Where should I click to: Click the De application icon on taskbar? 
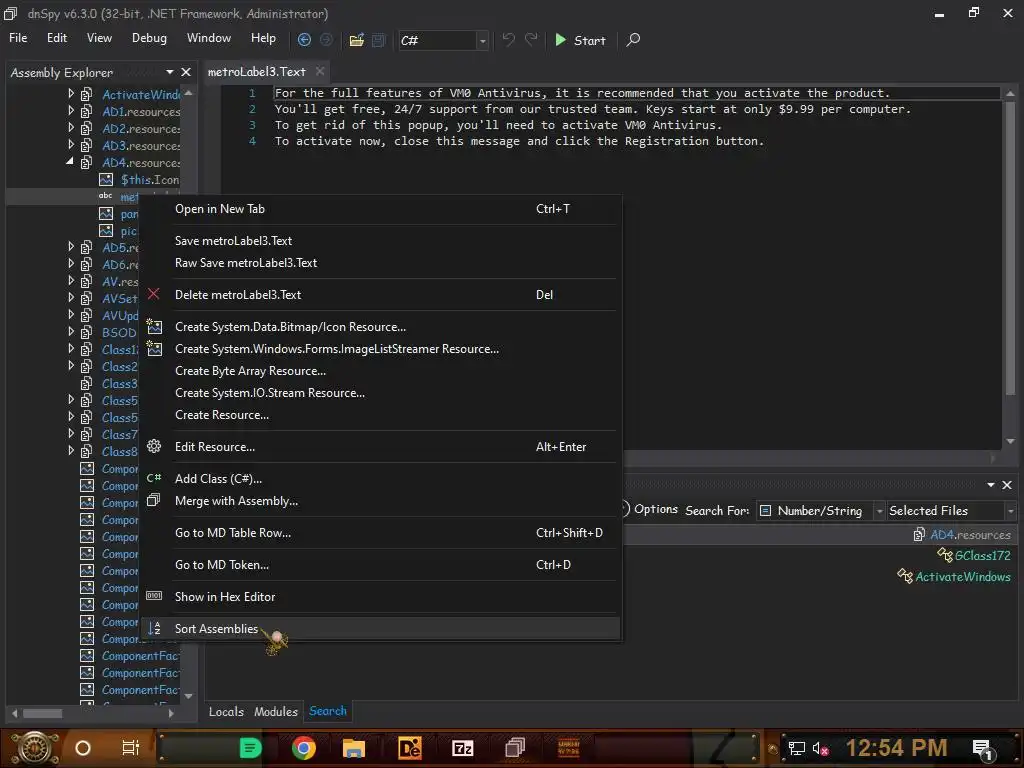coord(409,748)
